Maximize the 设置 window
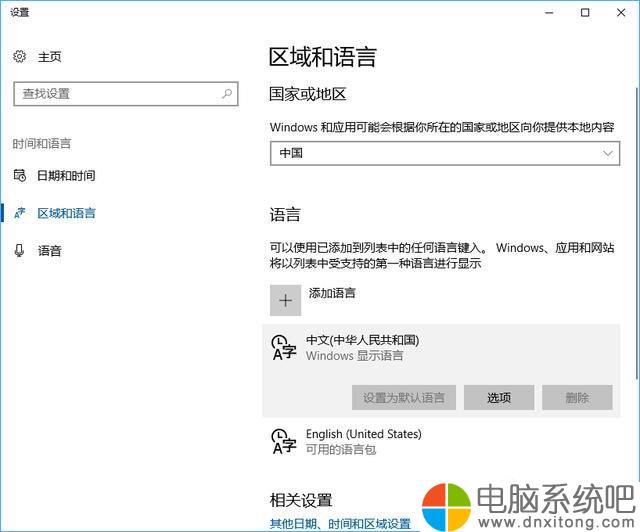 tap(585, 13)
